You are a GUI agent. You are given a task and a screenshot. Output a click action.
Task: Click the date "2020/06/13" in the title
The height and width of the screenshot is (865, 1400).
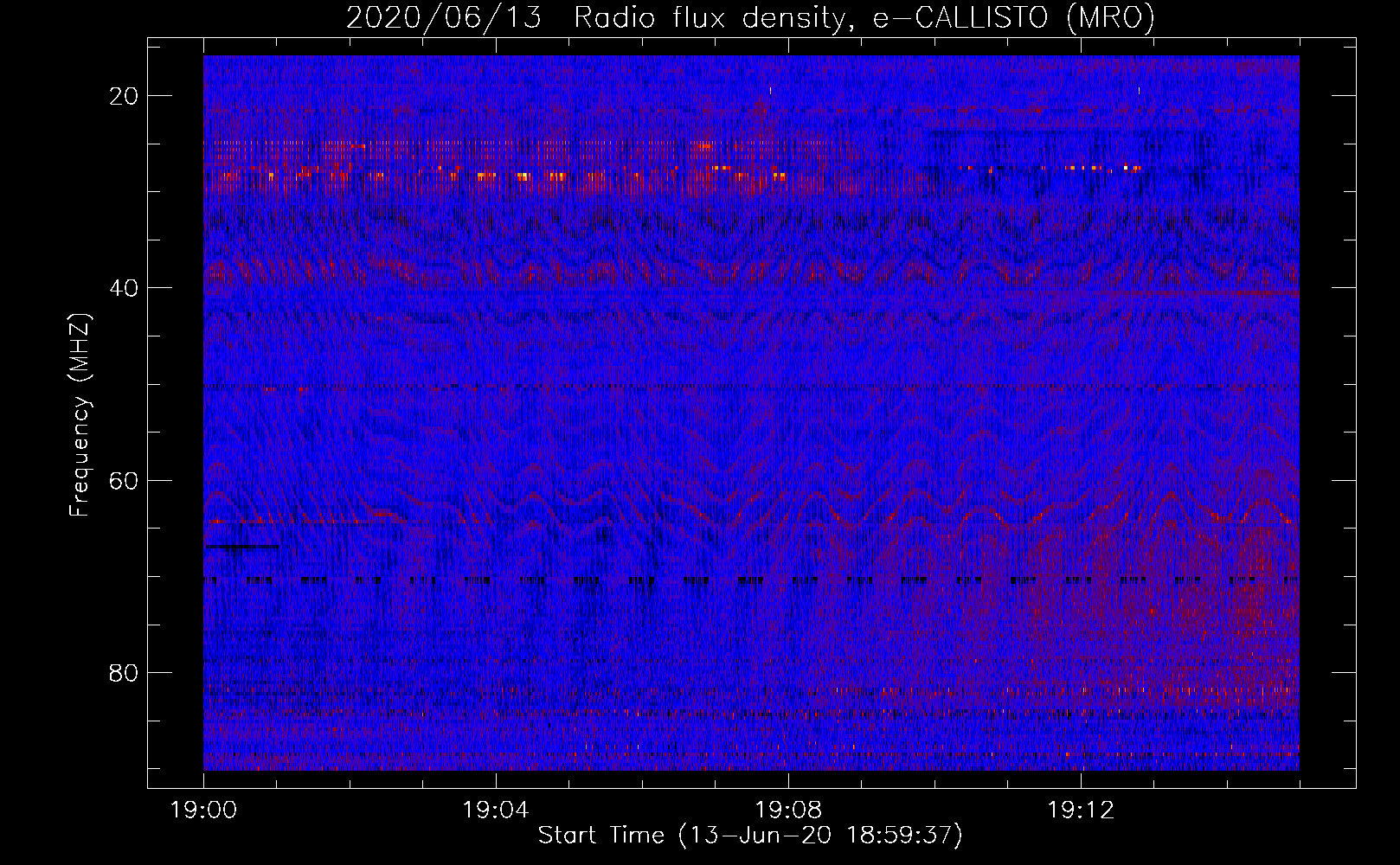(444, 17)
